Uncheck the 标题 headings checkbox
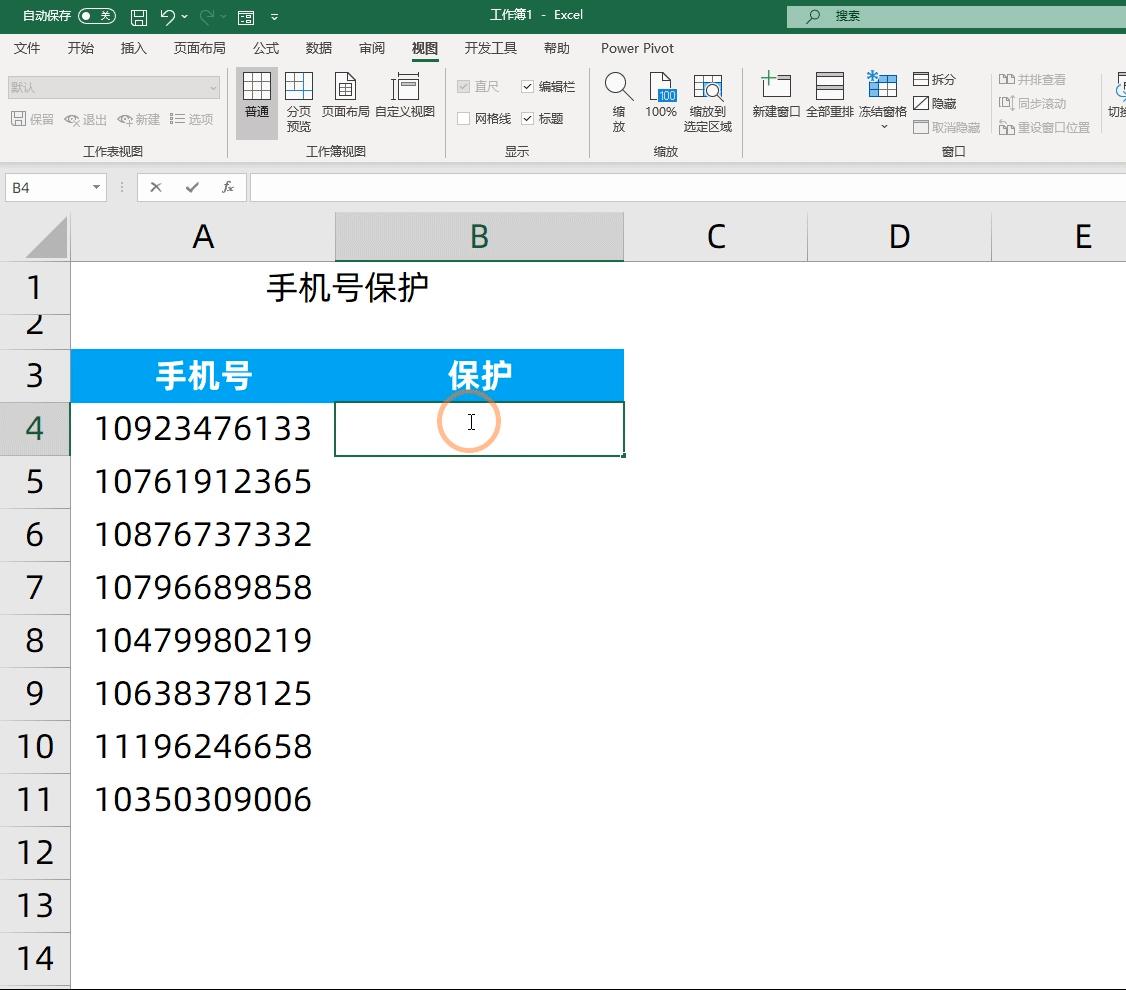1126x990 pixels. [x=528, y=118]
